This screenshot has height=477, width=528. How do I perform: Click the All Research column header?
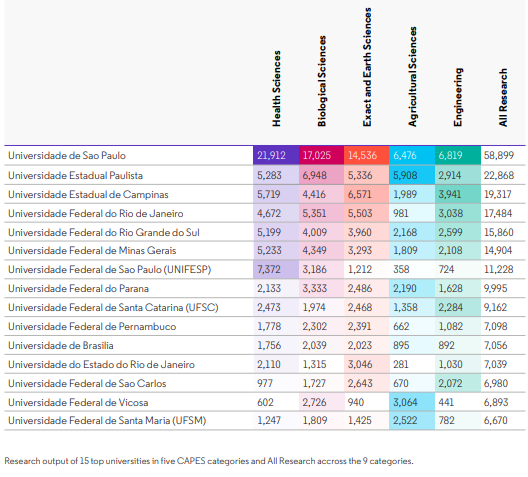[503, 98]
